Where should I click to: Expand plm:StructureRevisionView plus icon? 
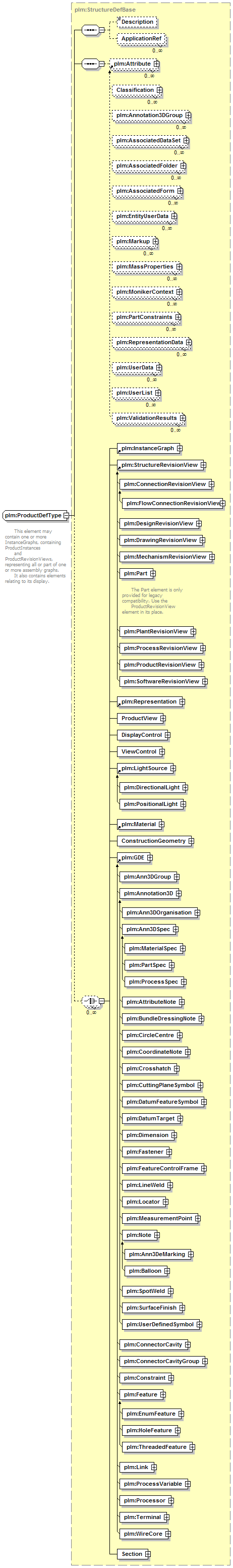click(203, 465)
